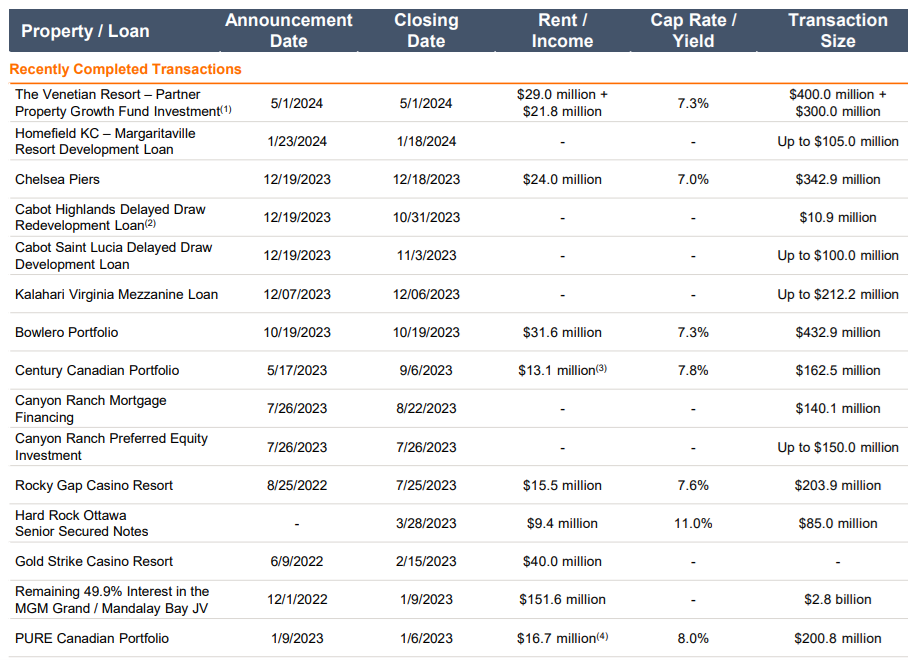Click closing date '12/18/2023'
The height and width of the screenshot is (660, 908).
tap(426, 179)
